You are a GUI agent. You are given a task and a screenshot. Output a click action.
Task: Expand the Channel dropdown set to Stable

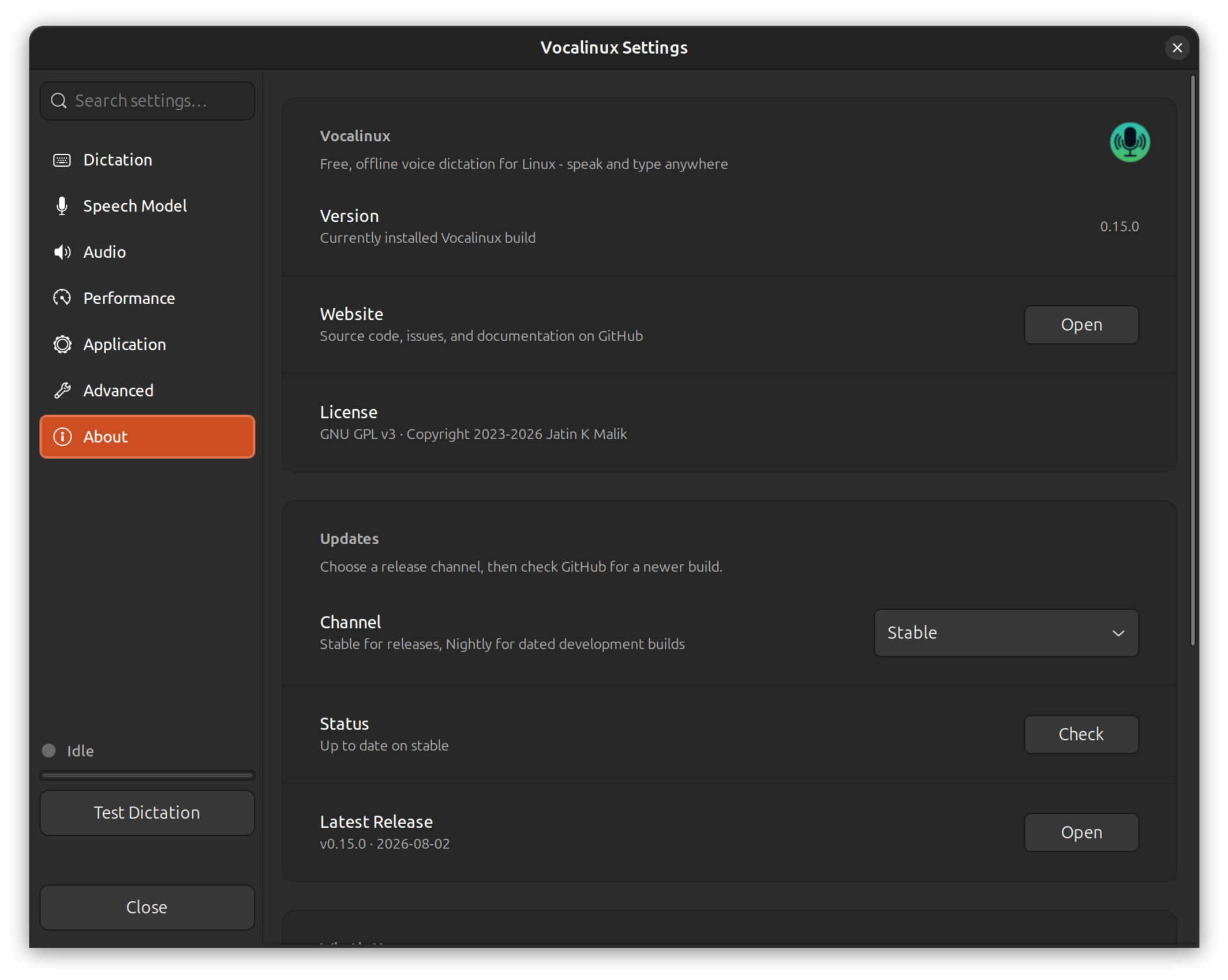(x=1006, y=633)
